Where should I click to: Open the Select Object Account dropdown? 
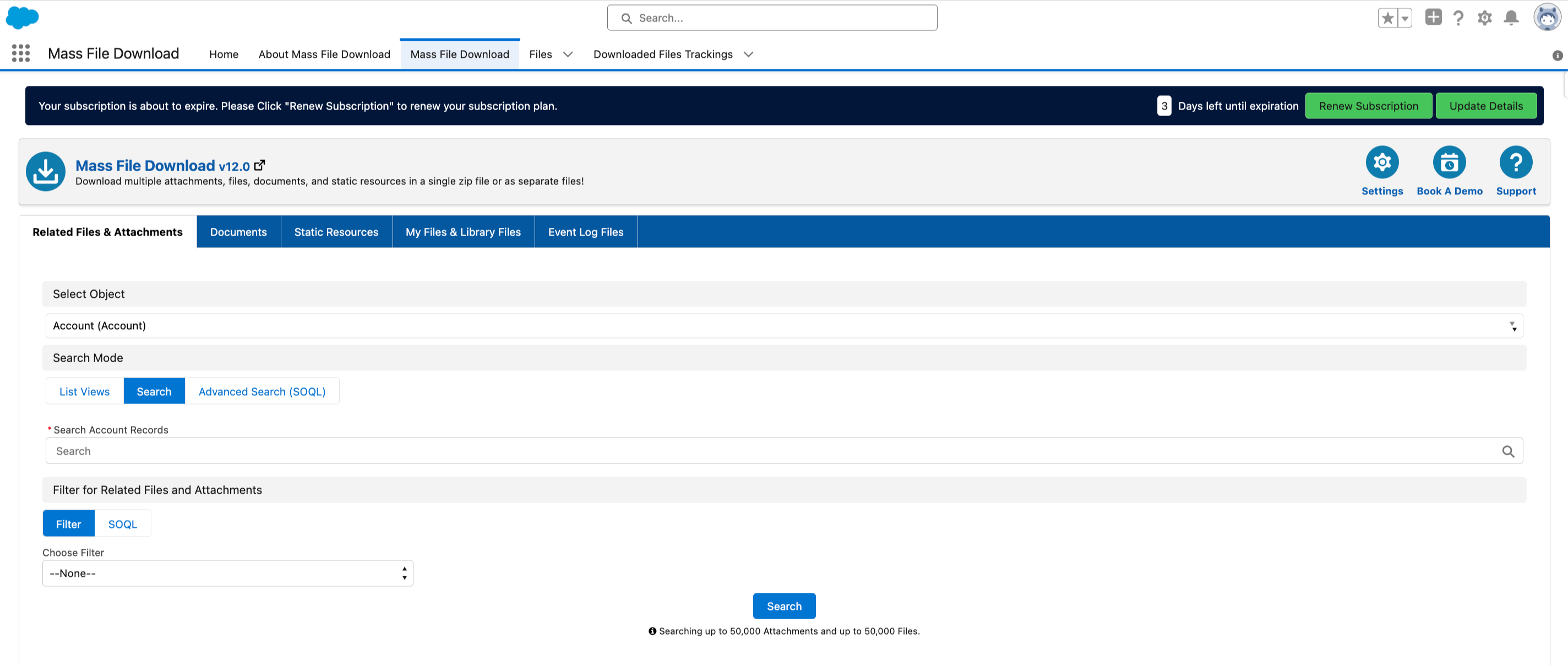[x=783, y=326]
